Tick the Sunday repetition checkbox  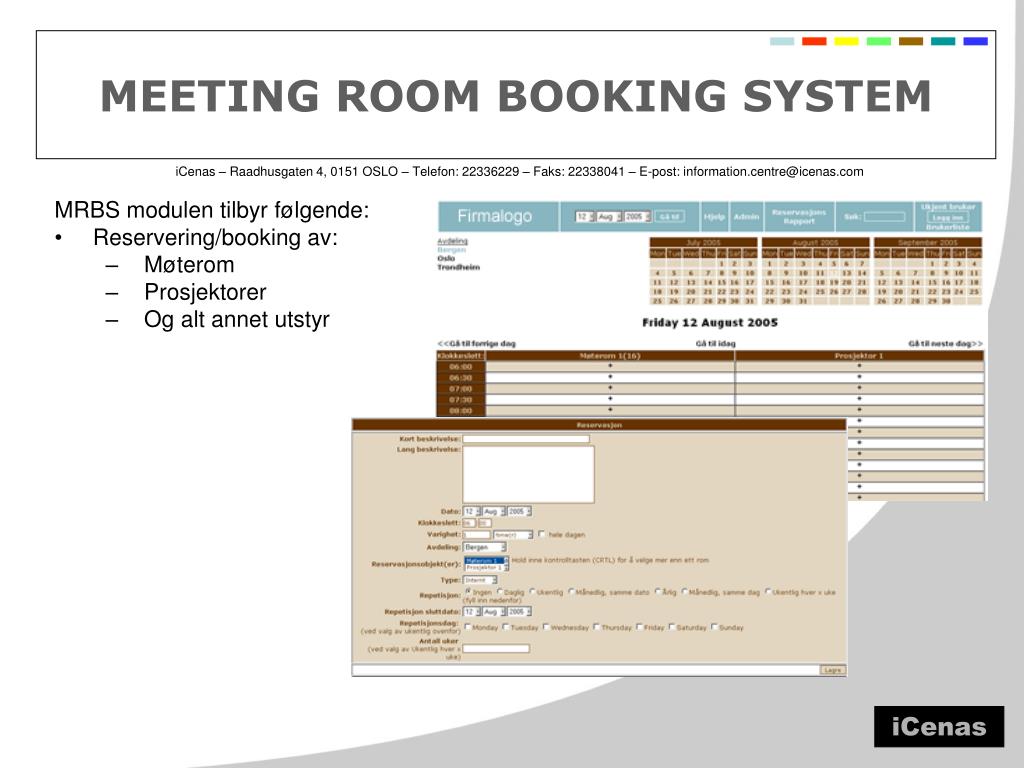[x=714, y=627]
